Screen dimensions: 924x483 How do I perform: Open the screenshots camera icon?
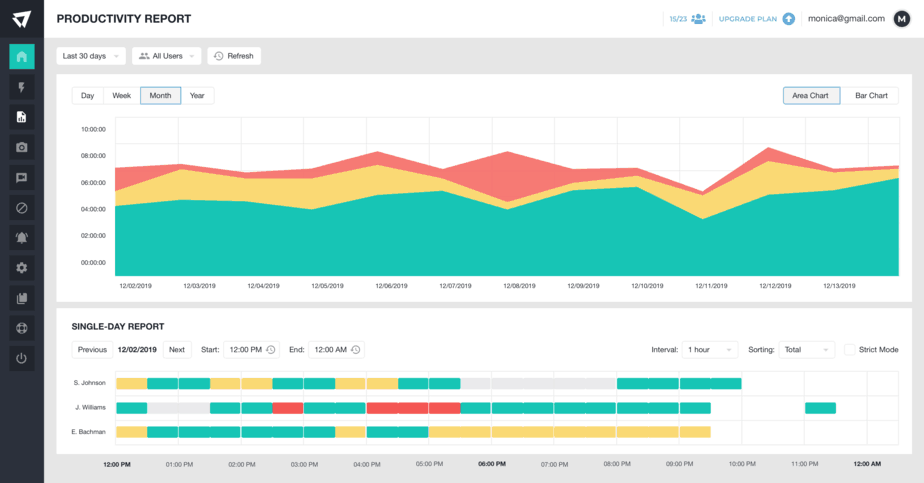[22, 147]
